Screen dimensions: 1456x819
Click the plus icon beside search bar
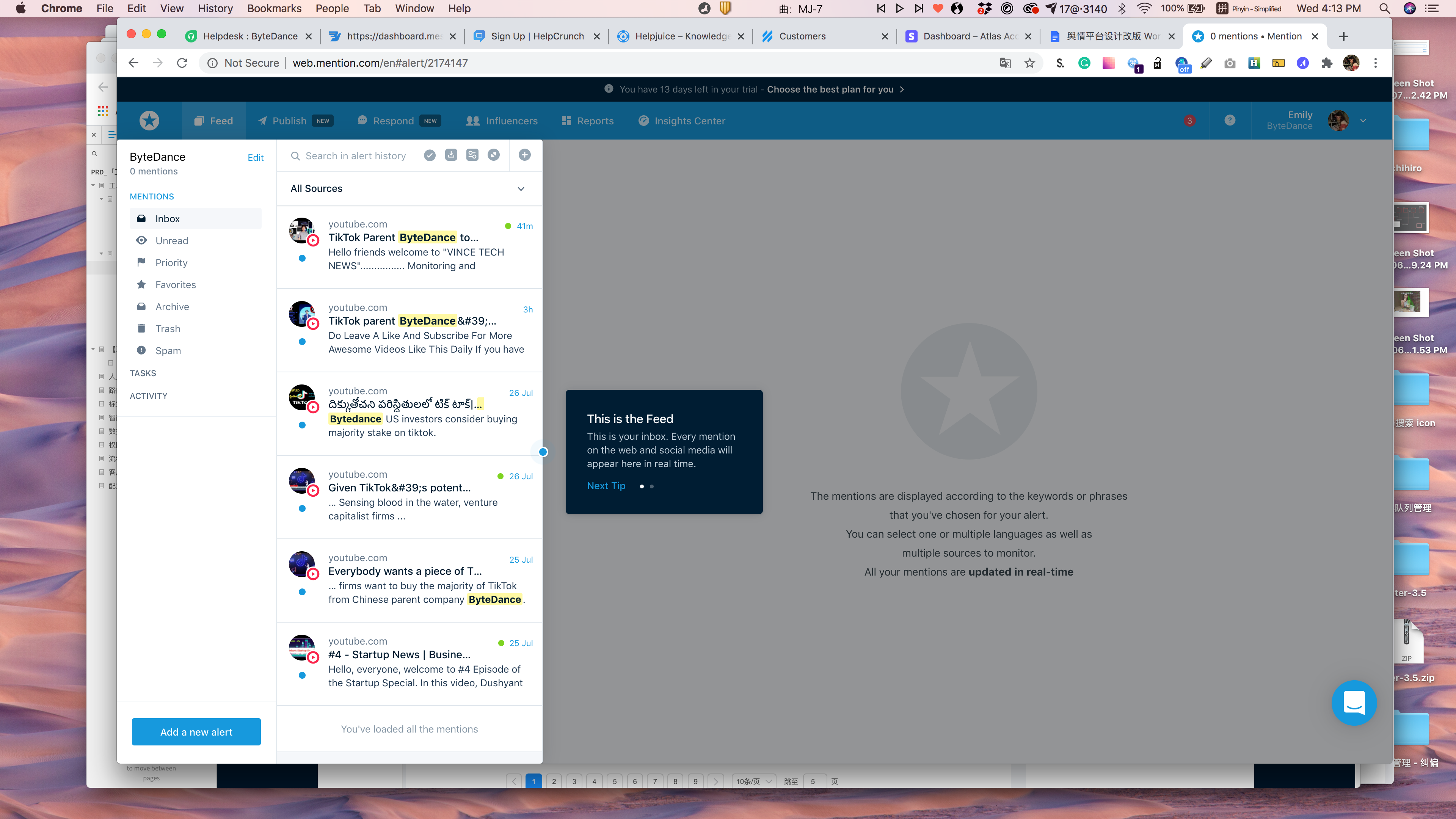pyautogui.click(x=524, y=155)
